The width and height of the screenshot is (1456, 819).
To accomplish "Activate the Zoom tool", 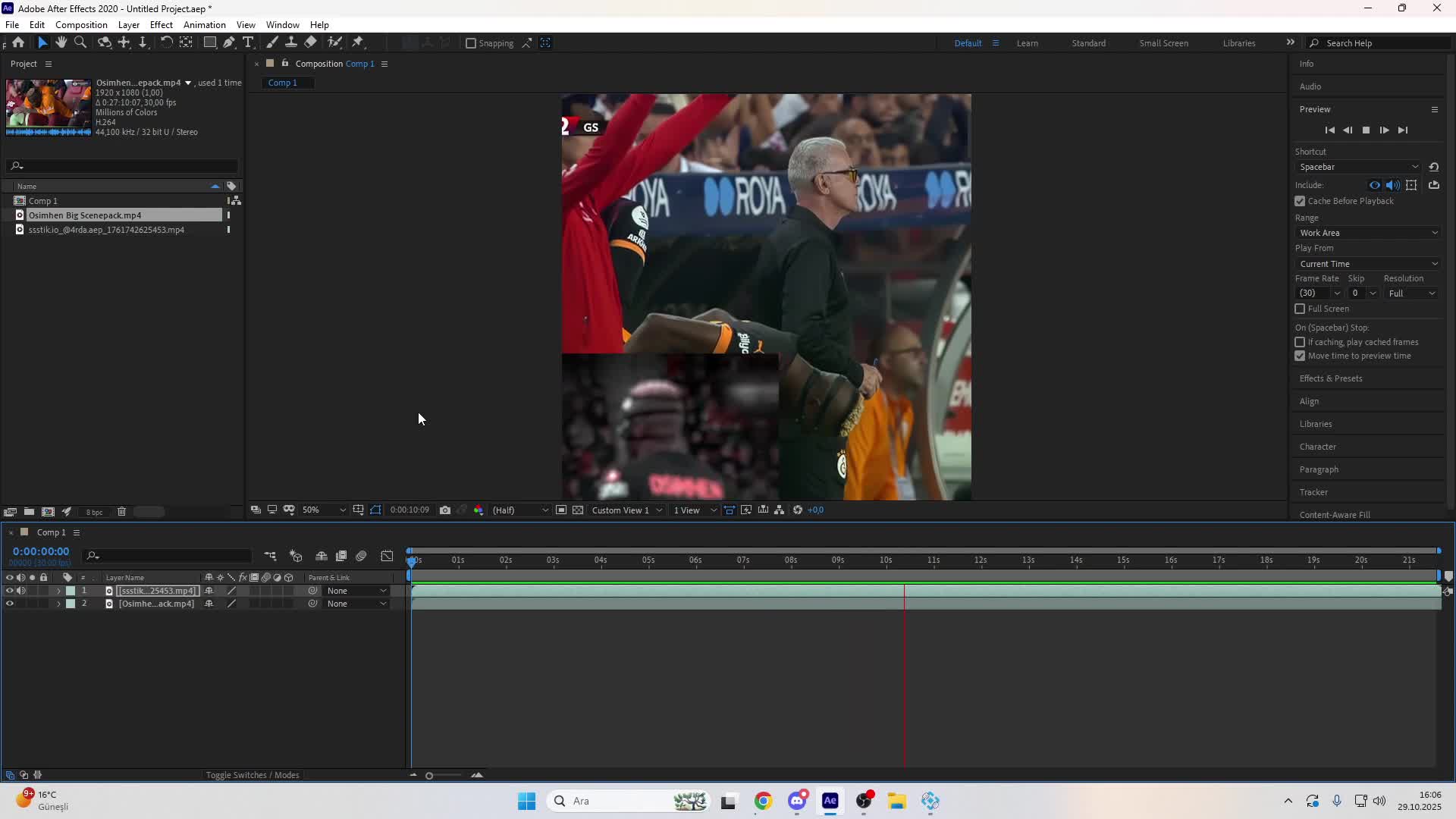I will click(x=80, y=42).
